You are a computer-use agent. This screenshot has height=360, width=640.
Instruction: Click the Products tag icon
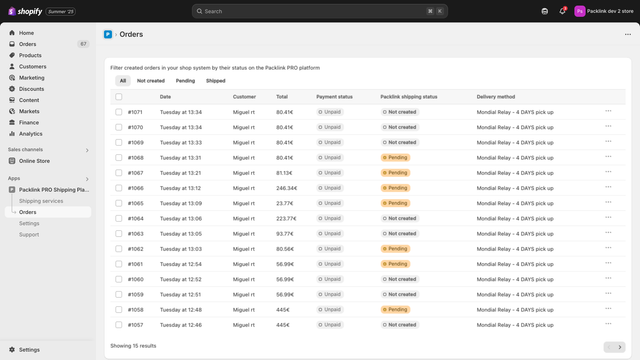point(12,55)
